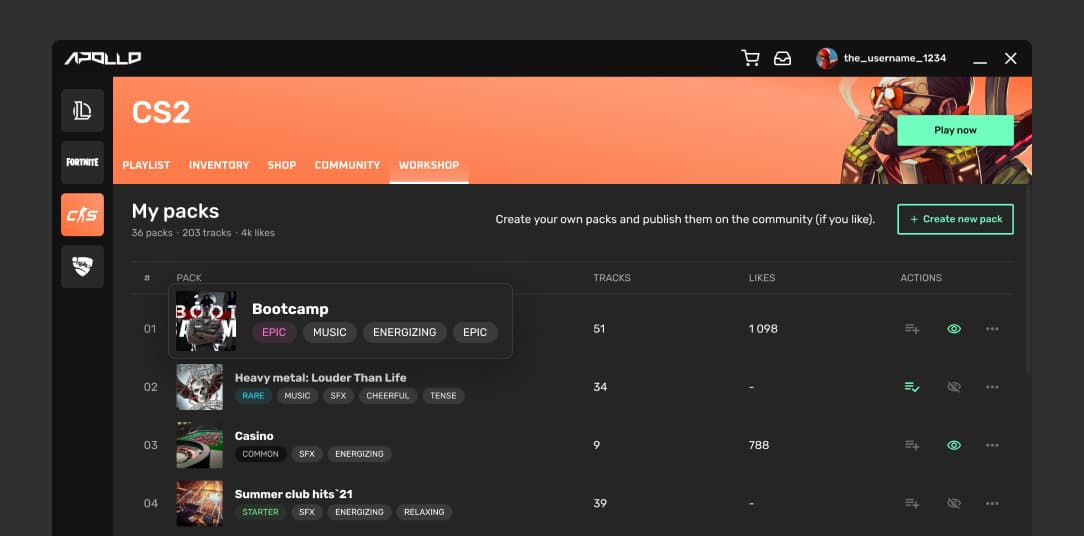1084x536 pixels.
Task: Select the Fortnite sidebar icon
Action: point(82,163)
